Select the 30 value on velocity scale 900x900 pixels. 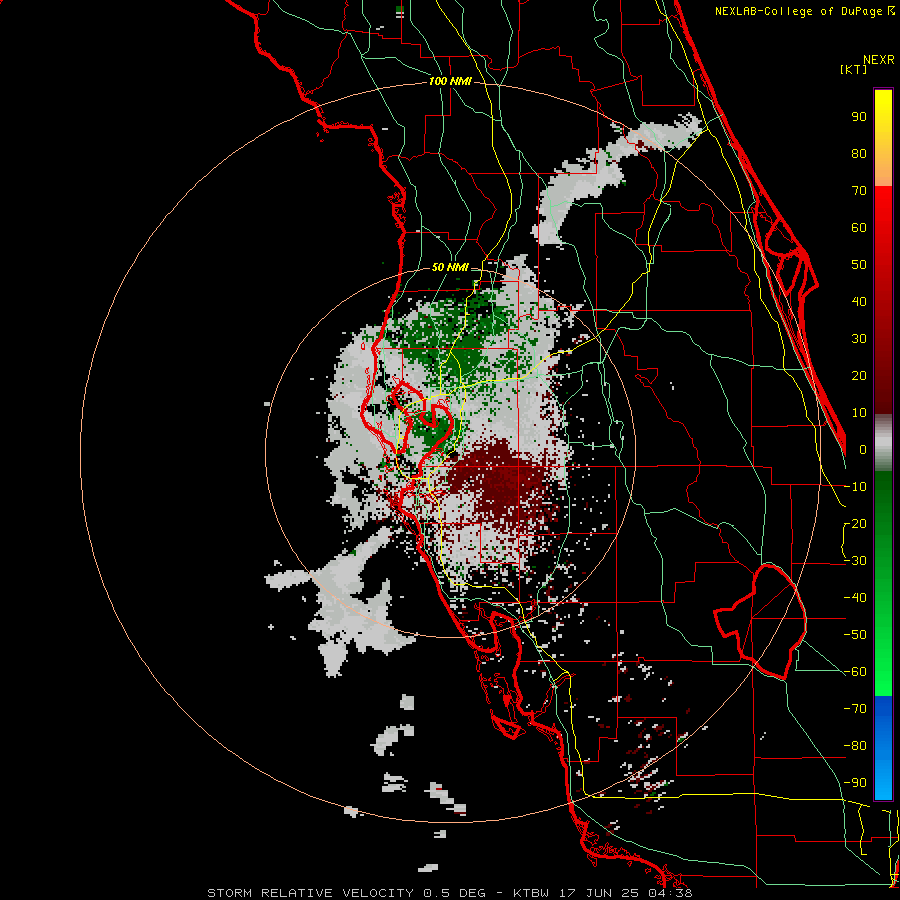(859, 339)
